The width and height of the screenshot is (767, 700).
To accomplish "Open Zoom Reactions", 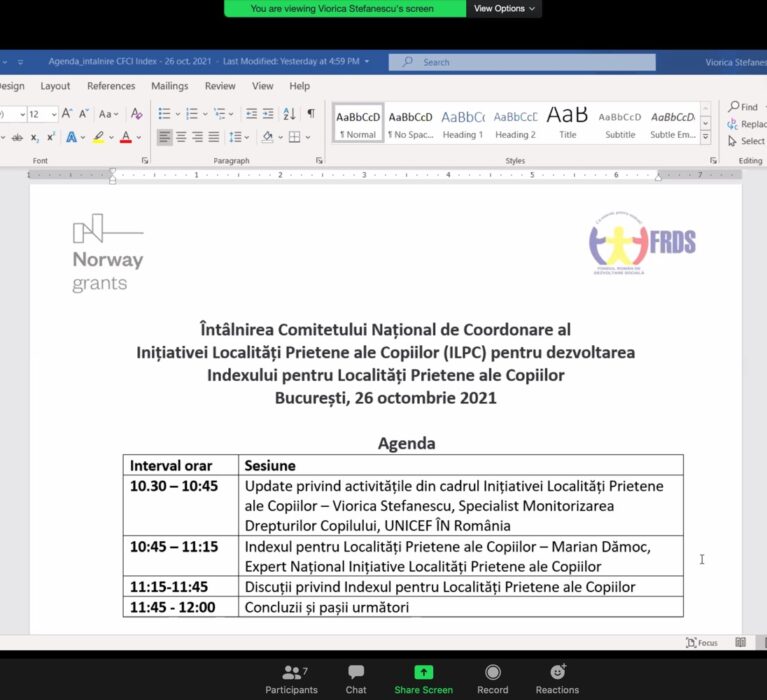I will point(557,679).
